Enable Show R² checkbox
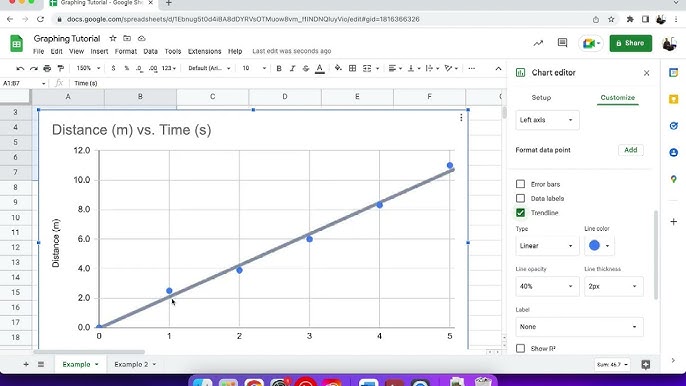 point(520,348)
